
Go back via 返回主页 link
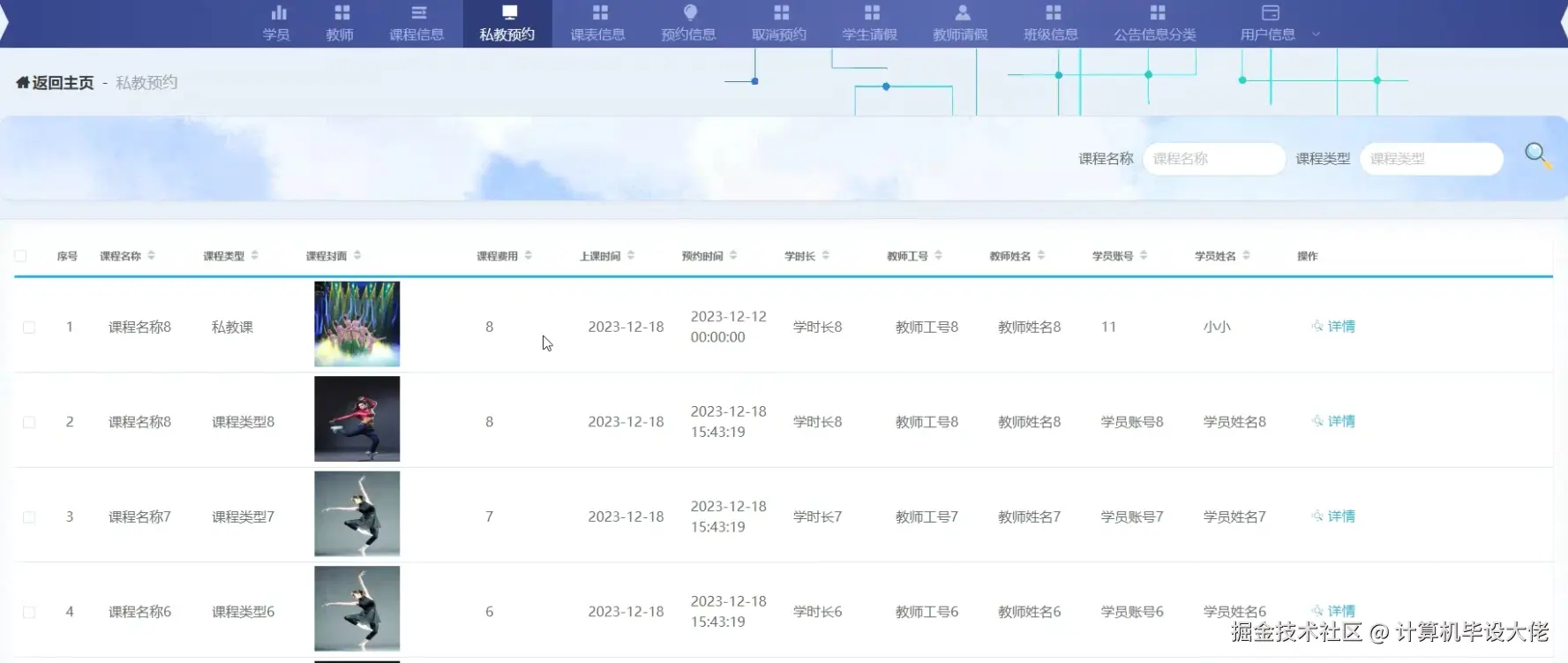click(63, 82)
